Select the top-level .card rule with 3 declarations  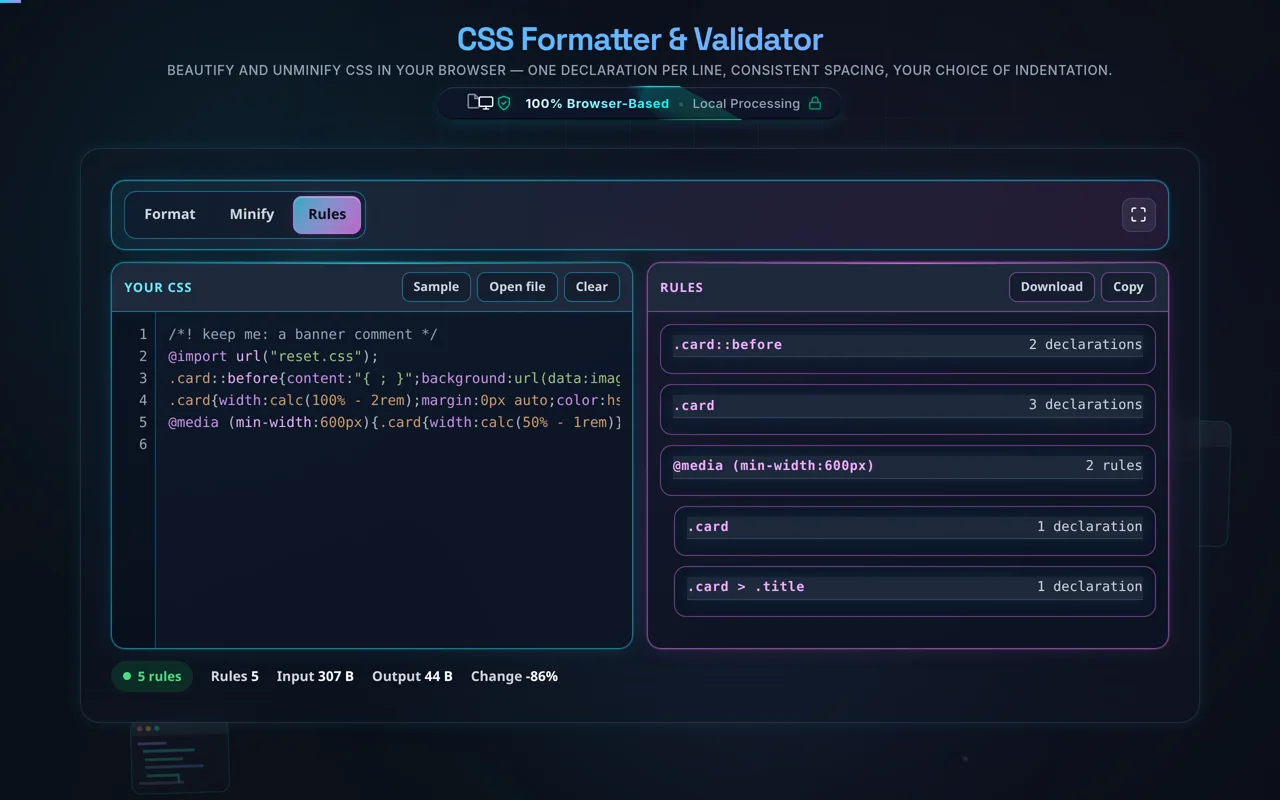(908, 409)
